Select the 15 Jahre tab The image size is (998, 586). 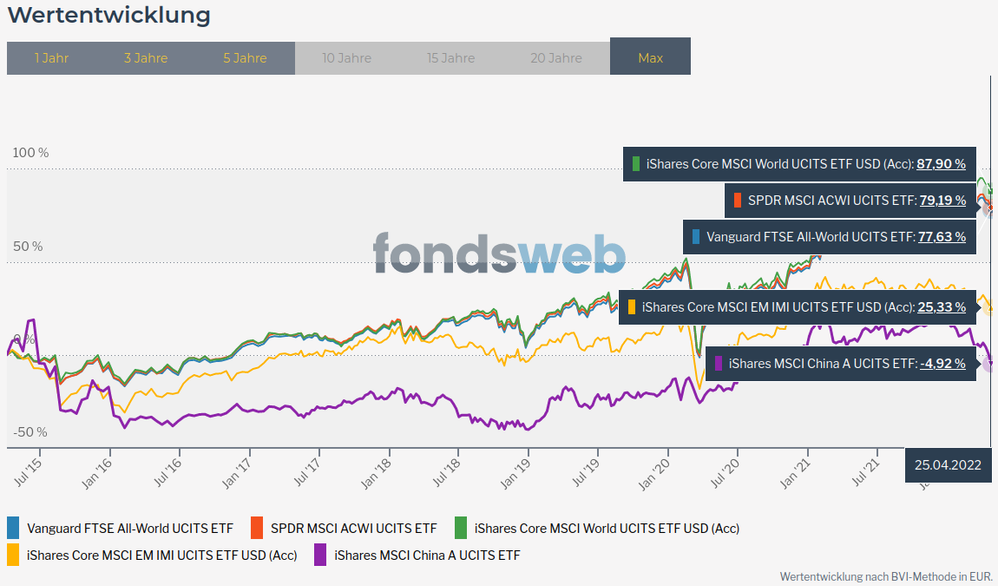point(451,58)
